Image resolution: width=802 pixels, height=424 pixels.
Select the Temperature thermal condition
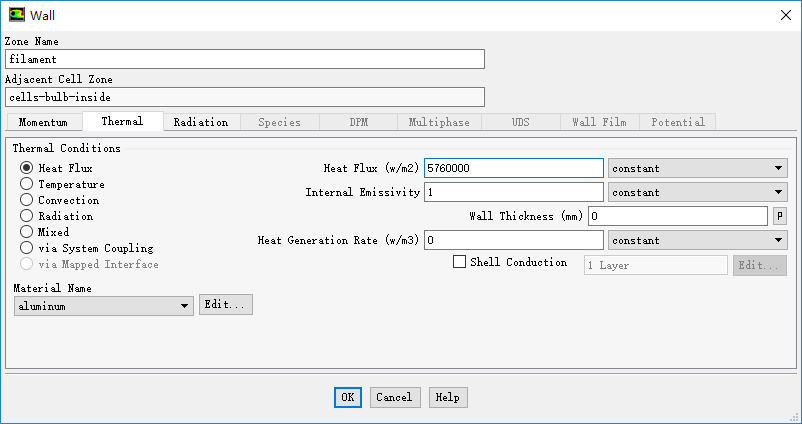pyautogui.click(x=27, y=184)
